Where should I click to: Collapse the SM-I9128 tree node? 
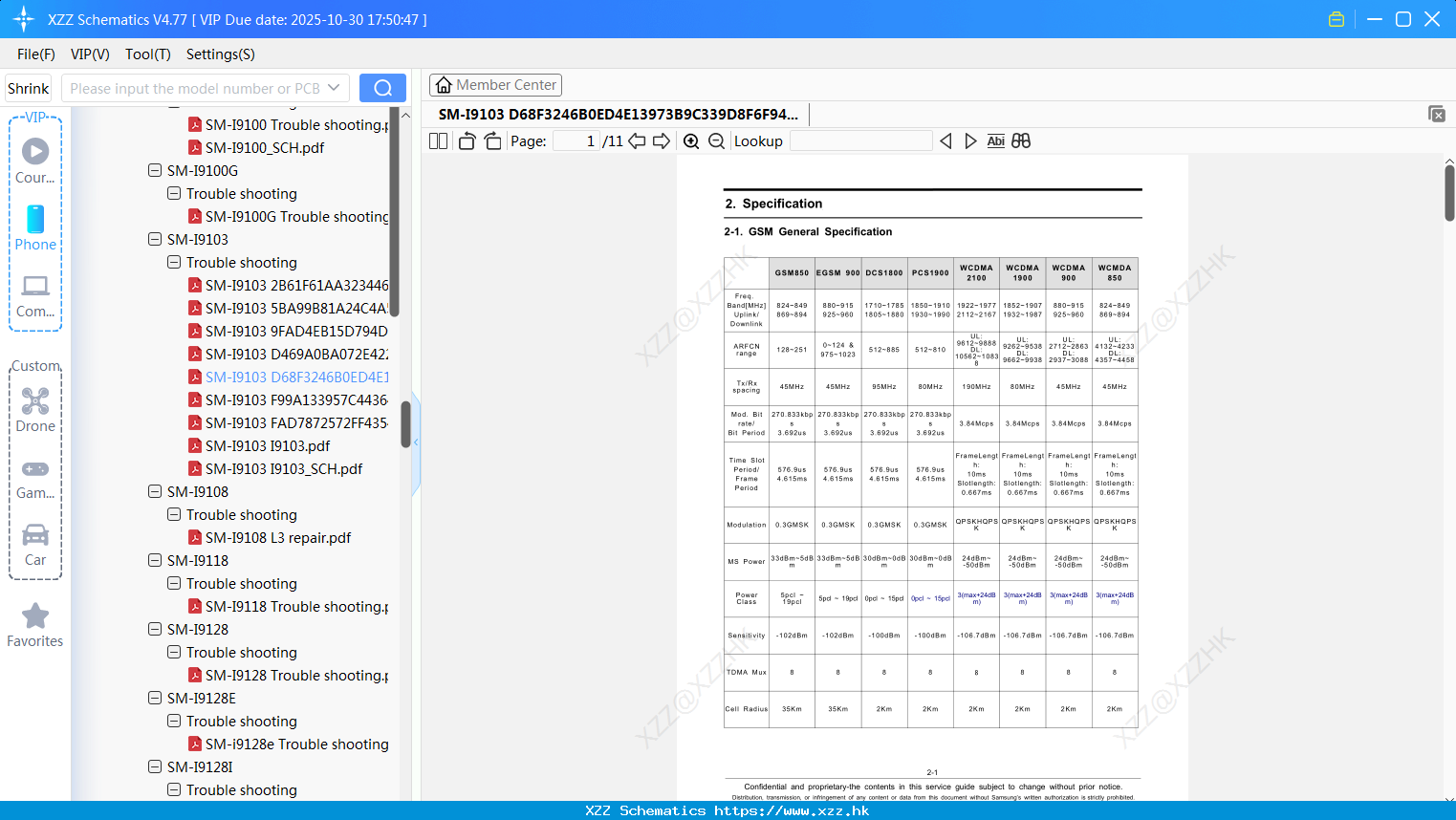pyautogui.click(x=155, y=629)
